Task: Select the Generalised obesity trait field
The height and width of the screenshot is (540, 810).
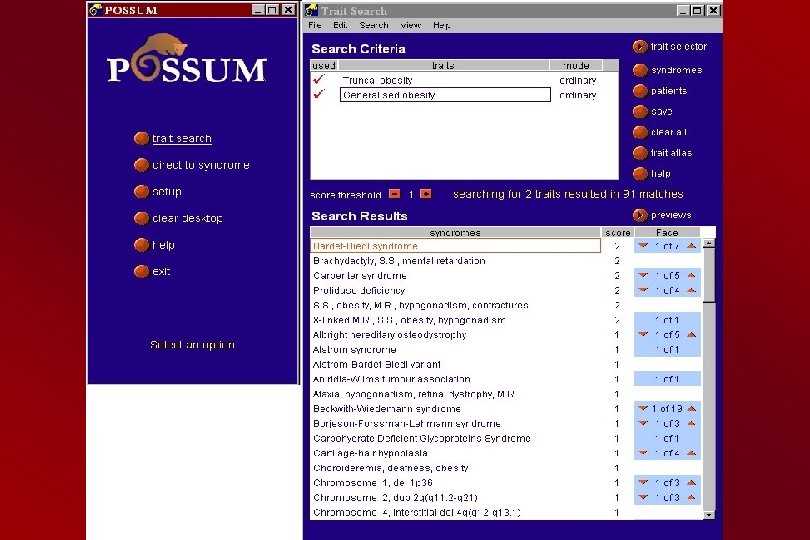Action: point(445,95)
